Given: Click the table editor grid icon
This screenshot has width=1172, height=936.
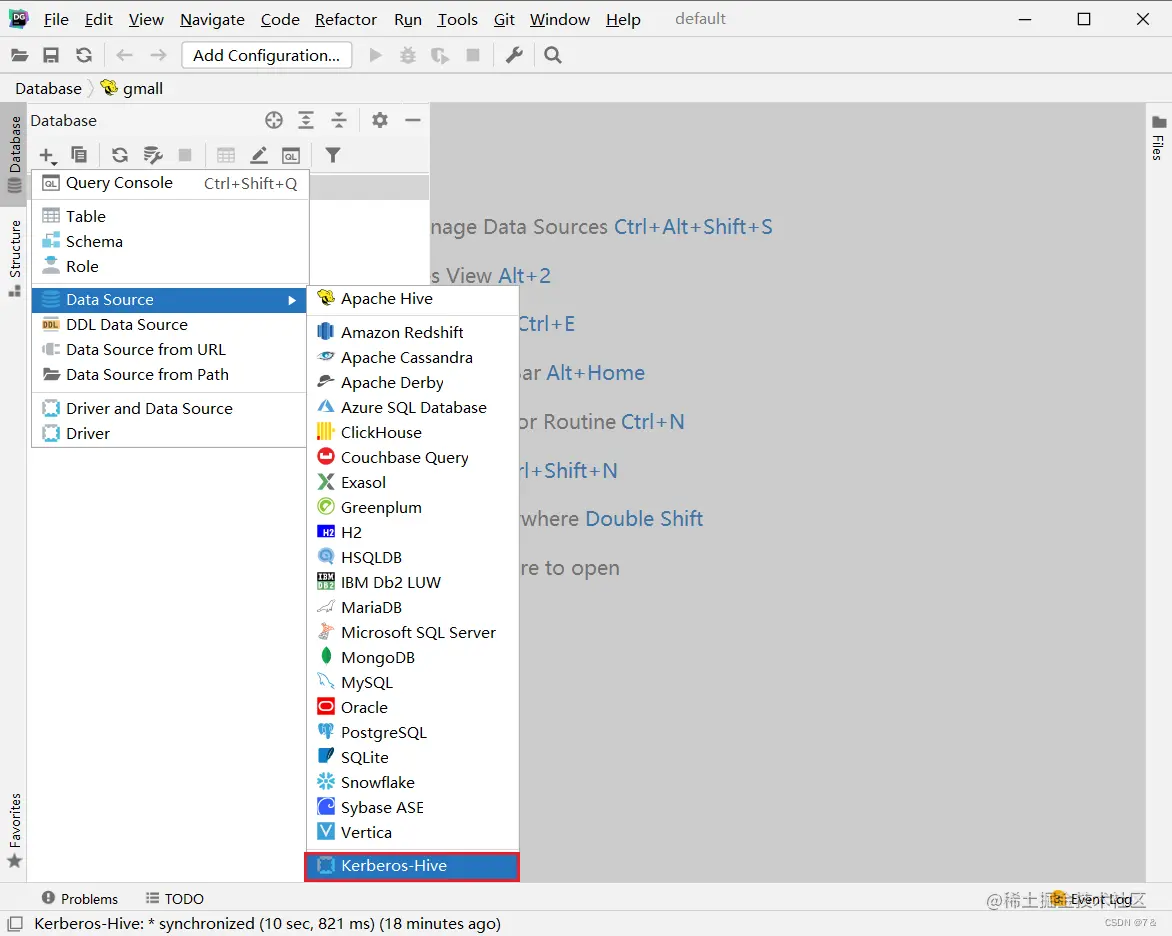Looking at the screenshot, I should pos(226,155).
